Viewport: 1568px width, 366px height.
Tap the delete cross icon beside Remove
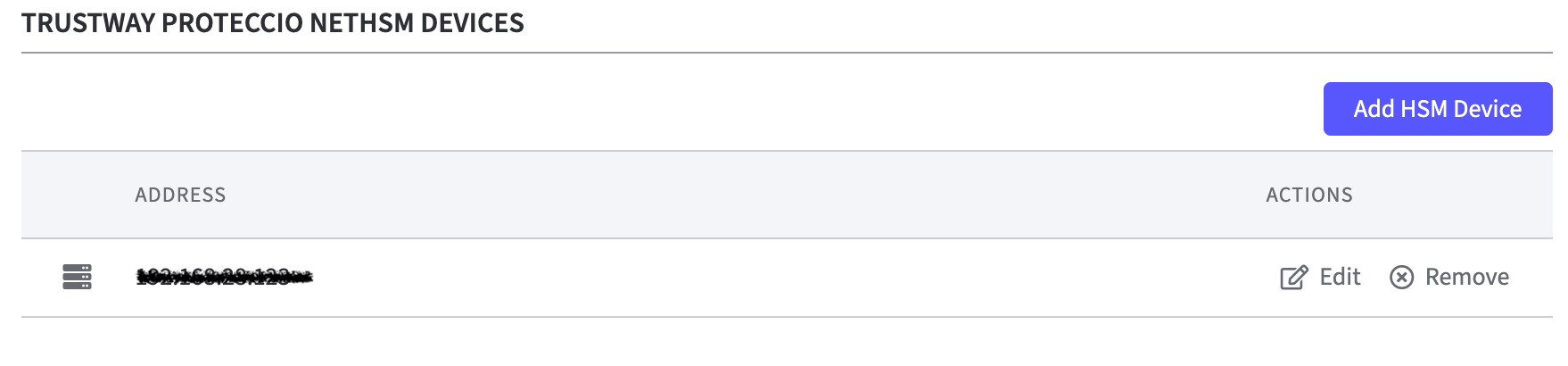coord(1401,278)
